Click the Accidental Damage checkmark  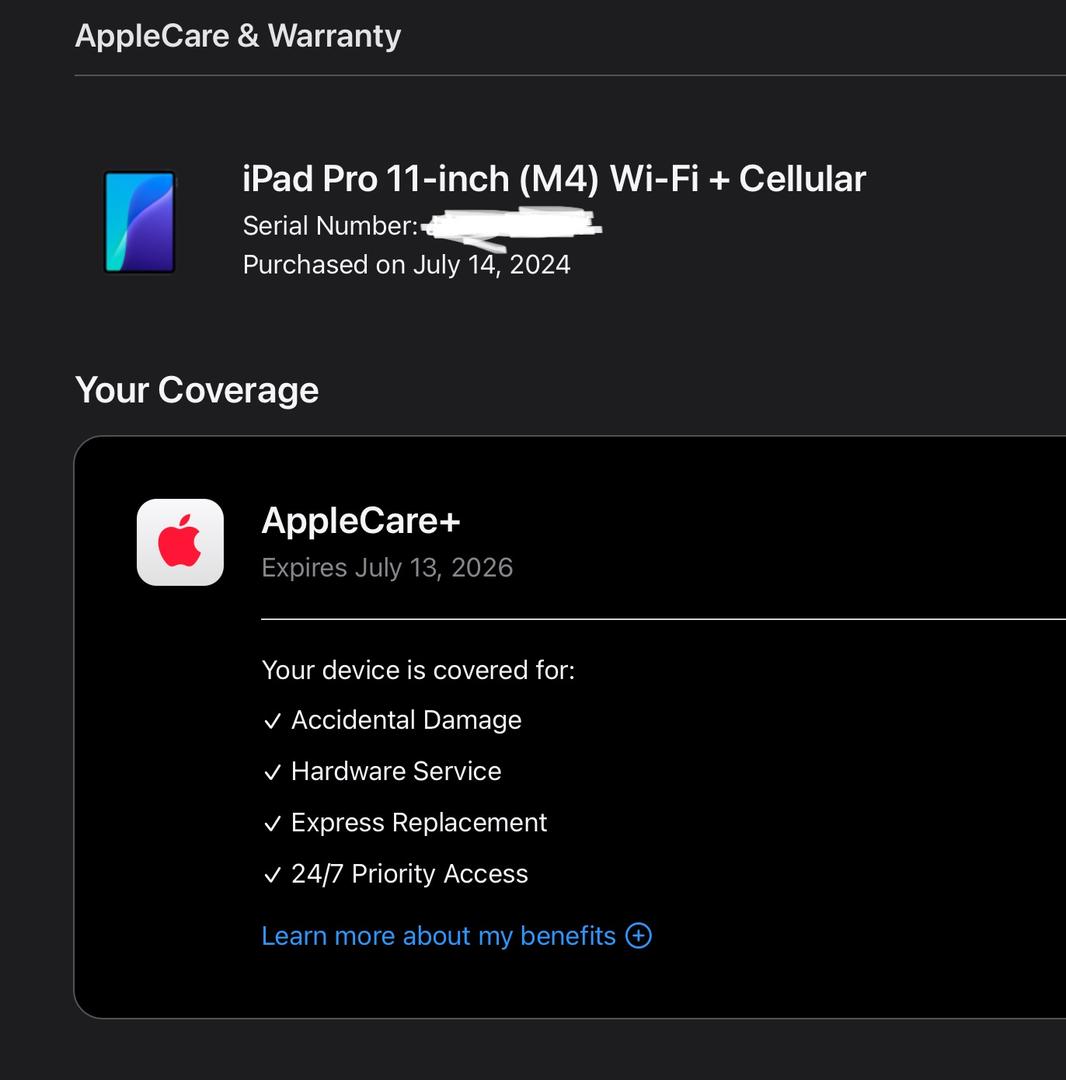(x=273, y=721)
